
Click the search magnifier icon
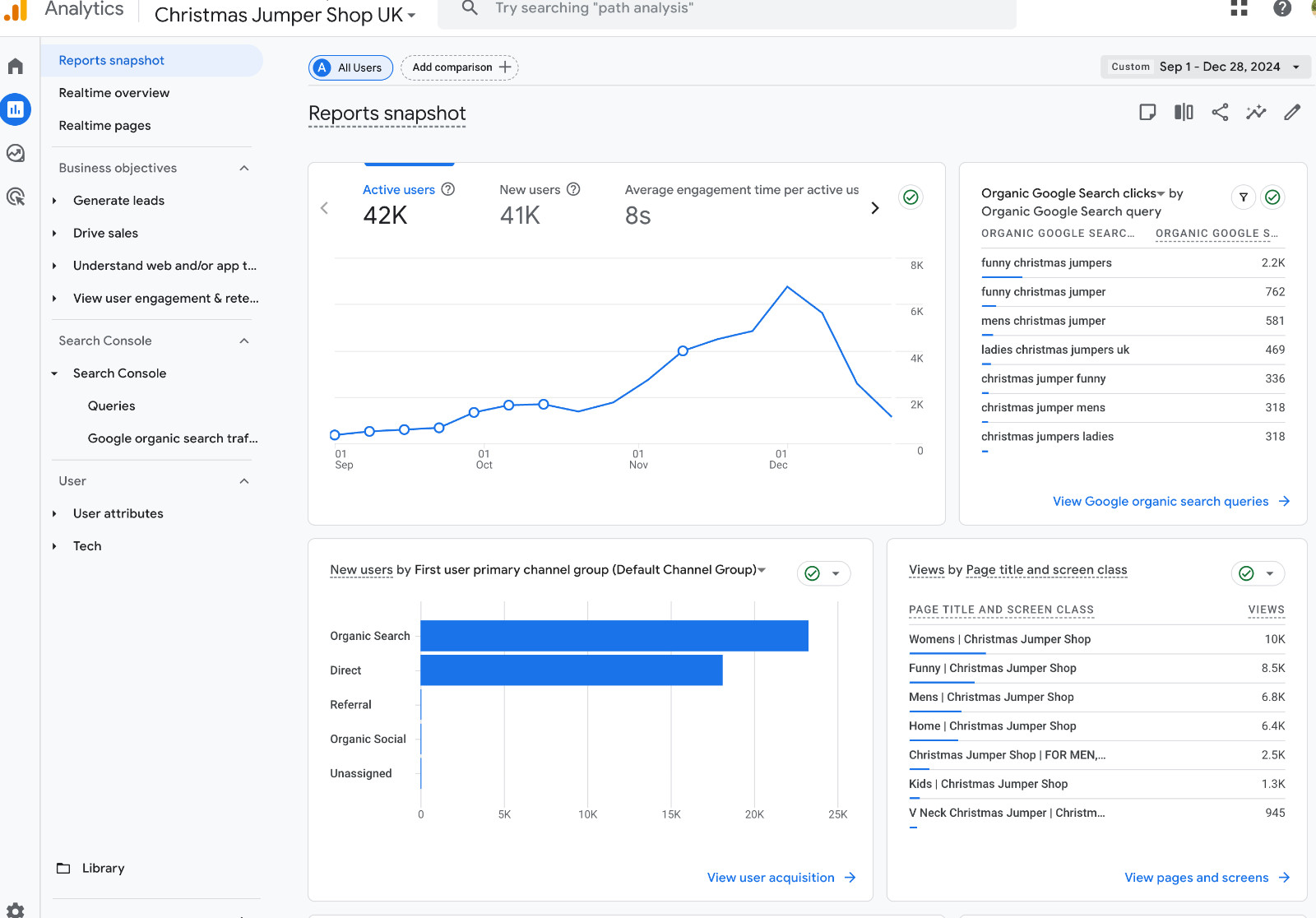pyautogui.click(x=470, y=8)
